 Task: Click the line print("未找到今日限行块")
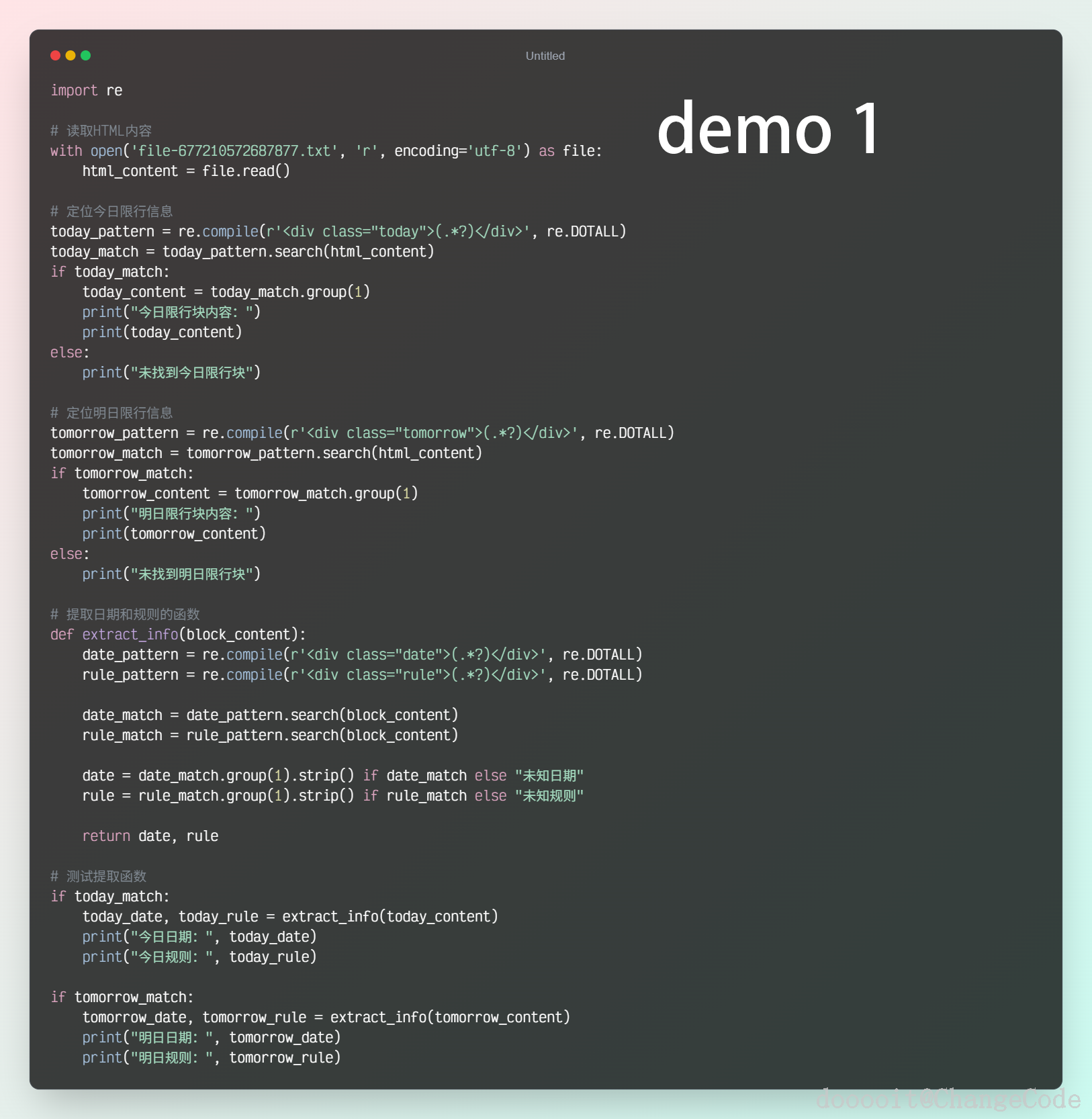pos(171,373)
